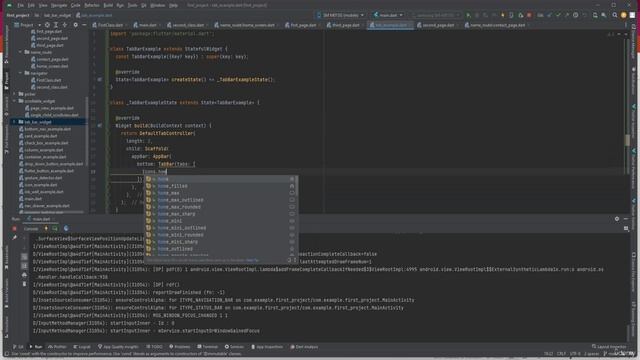Collapse the navigator folder

[x=20, y=73]
